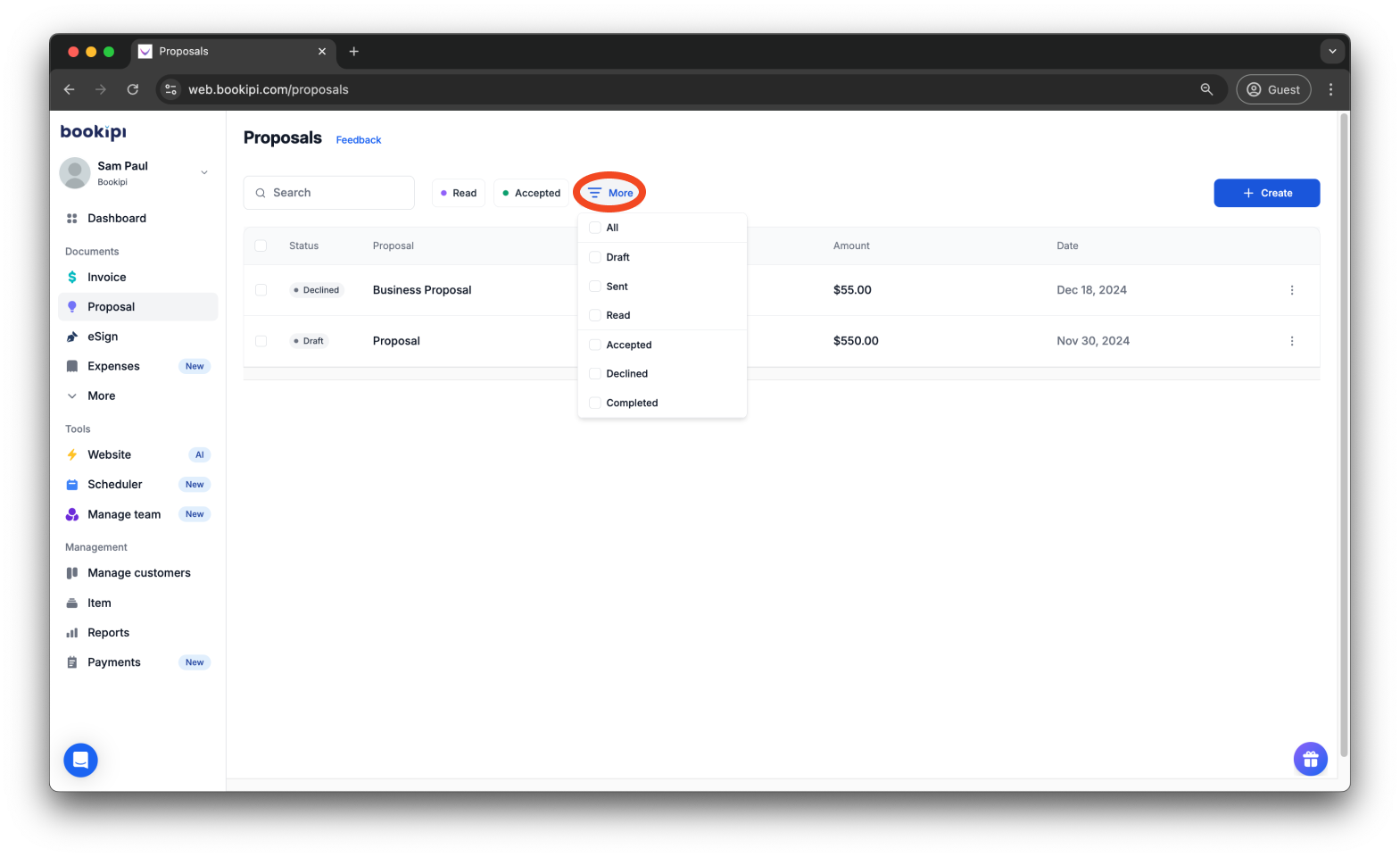
Task: Click the Nov 30, 2024 date
Action: (1093, 341)
